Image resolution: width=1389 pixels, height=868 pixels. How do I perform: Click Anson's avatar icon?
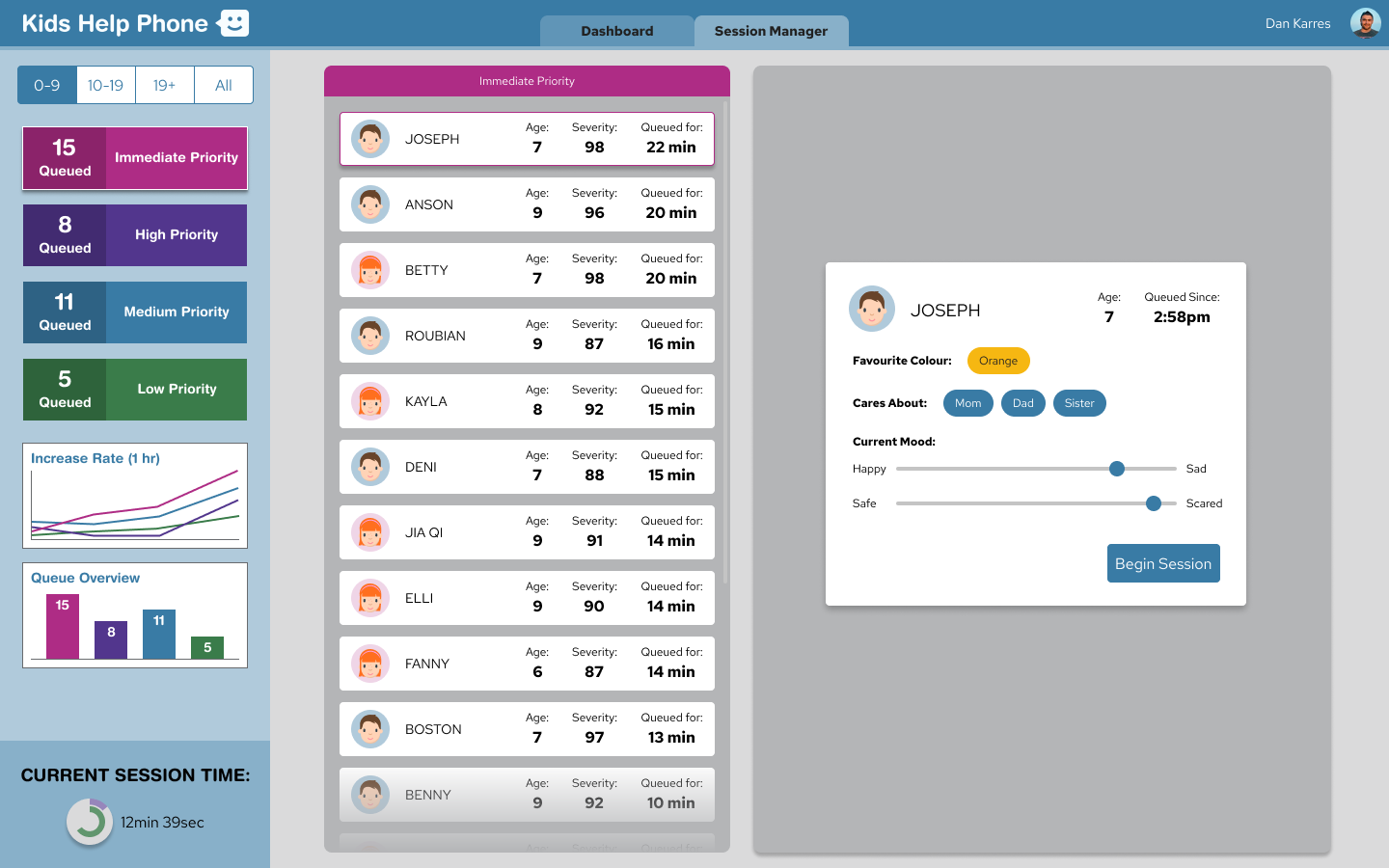[x=370, y=204]
